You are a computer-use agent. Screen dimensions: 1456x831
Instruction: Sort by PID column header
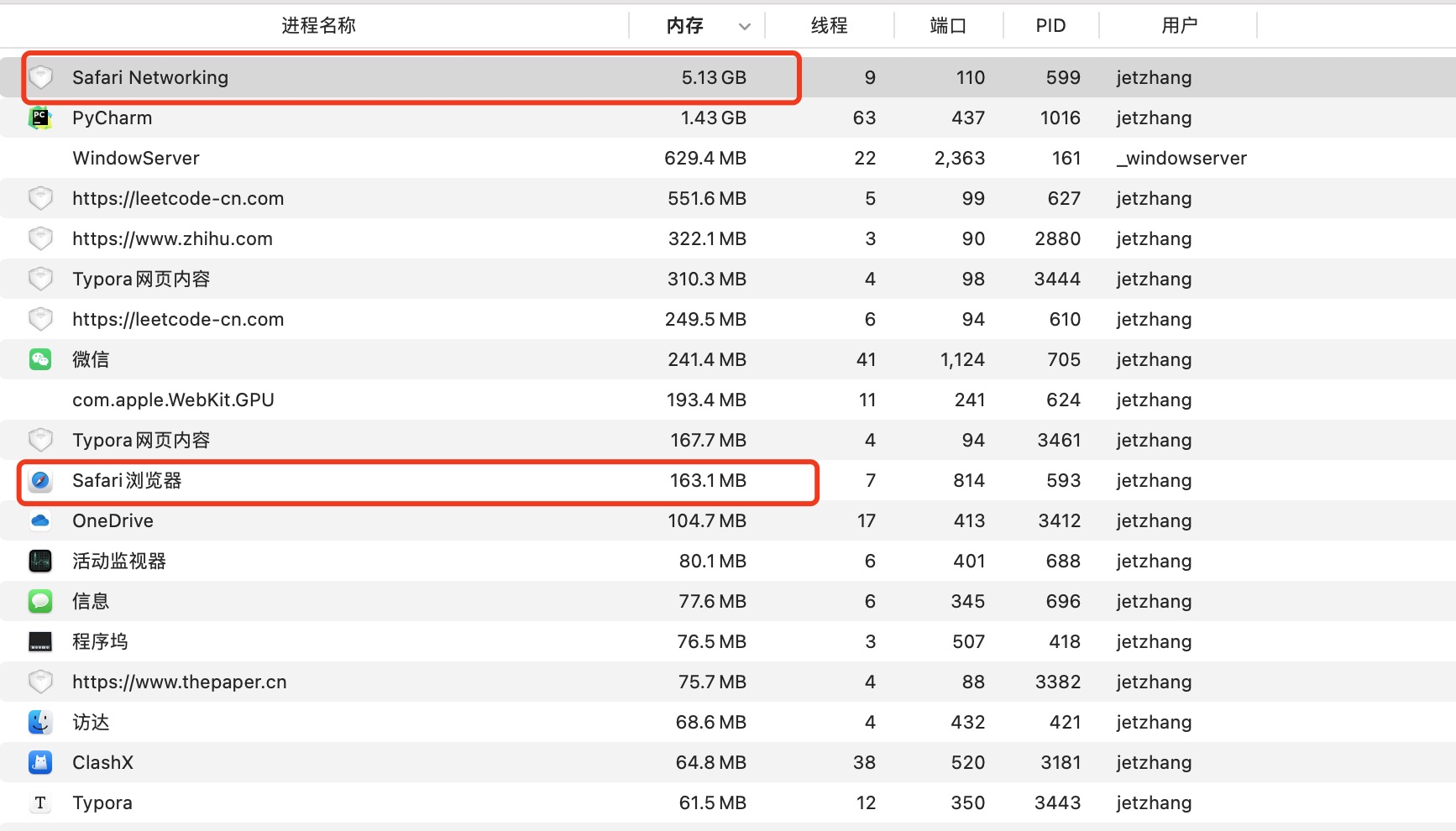[x=1050, y=26]
